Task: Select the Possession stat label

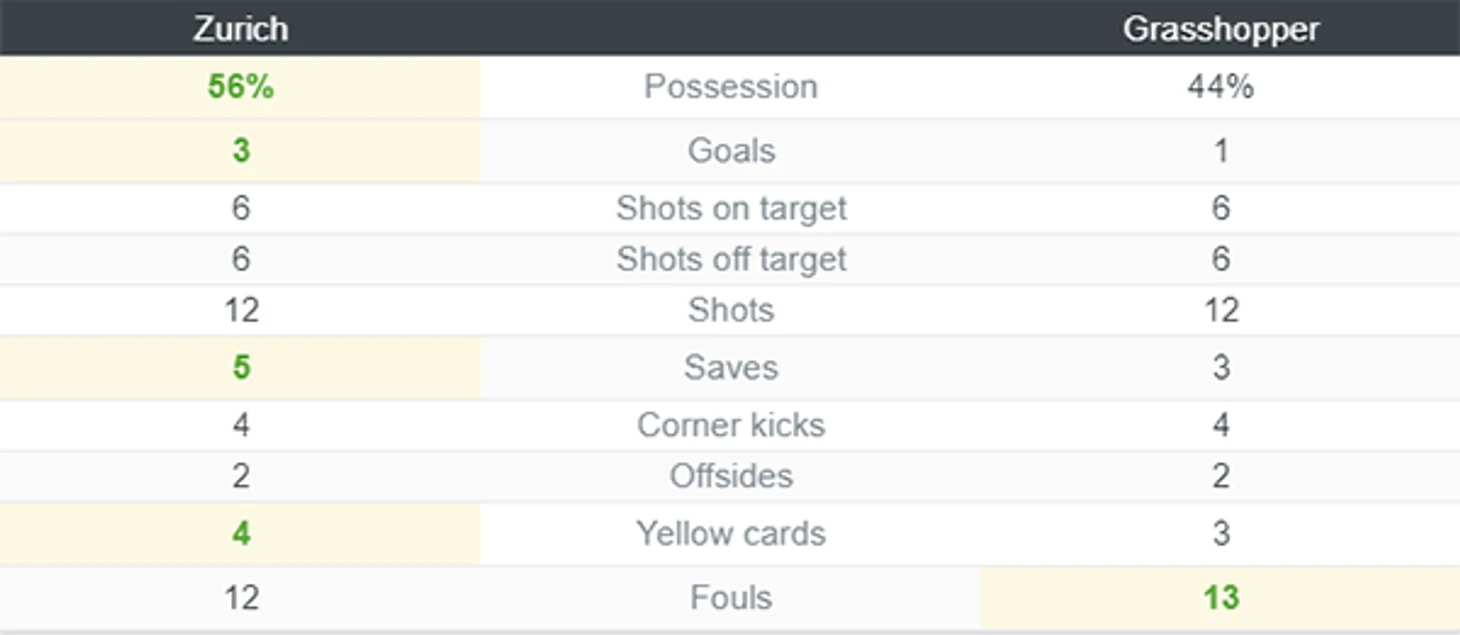Action: pyautogui.click(x=730, y=87)
